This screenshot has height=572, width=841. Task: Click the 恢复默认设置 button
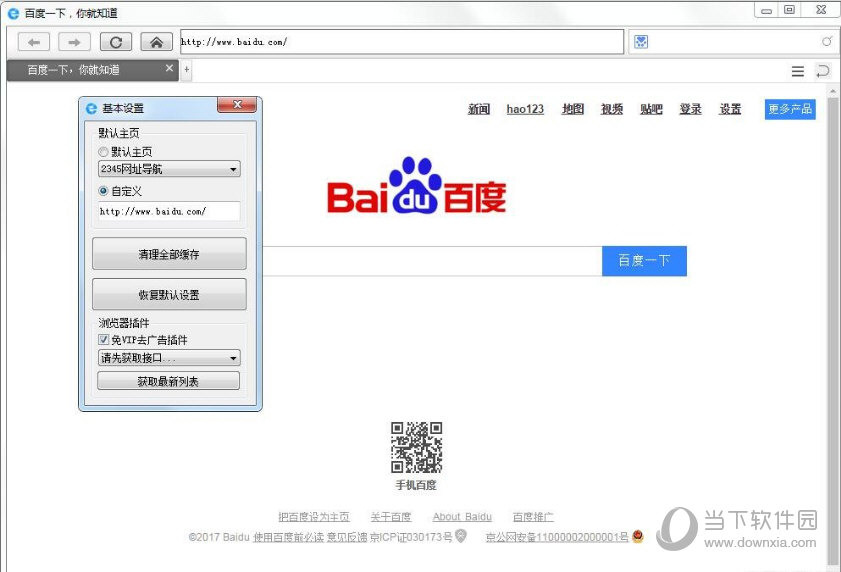[169, 294]
